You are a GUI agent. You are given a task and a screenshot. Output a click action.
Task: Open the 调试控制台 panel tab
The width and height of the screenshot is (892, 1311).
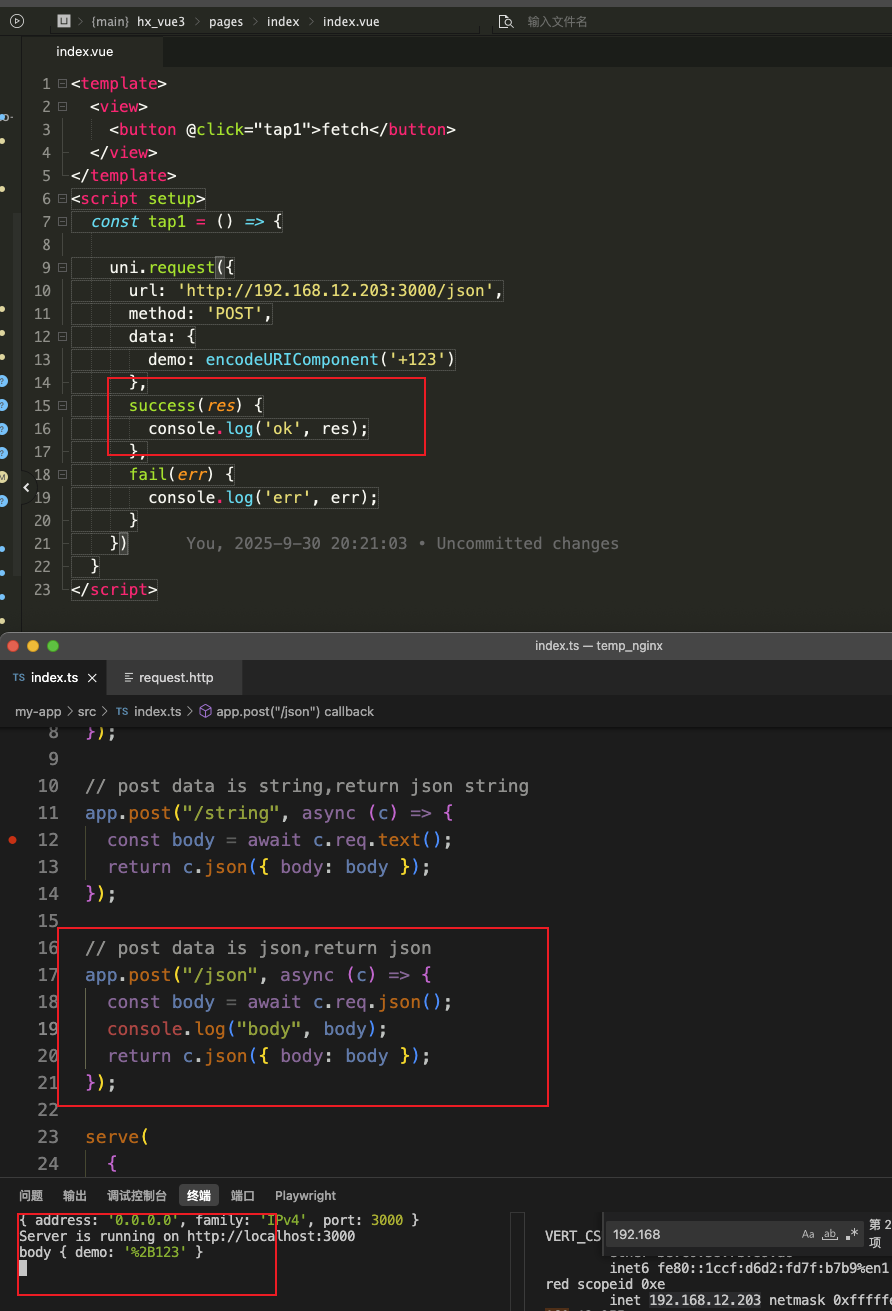pos(137,1196)
